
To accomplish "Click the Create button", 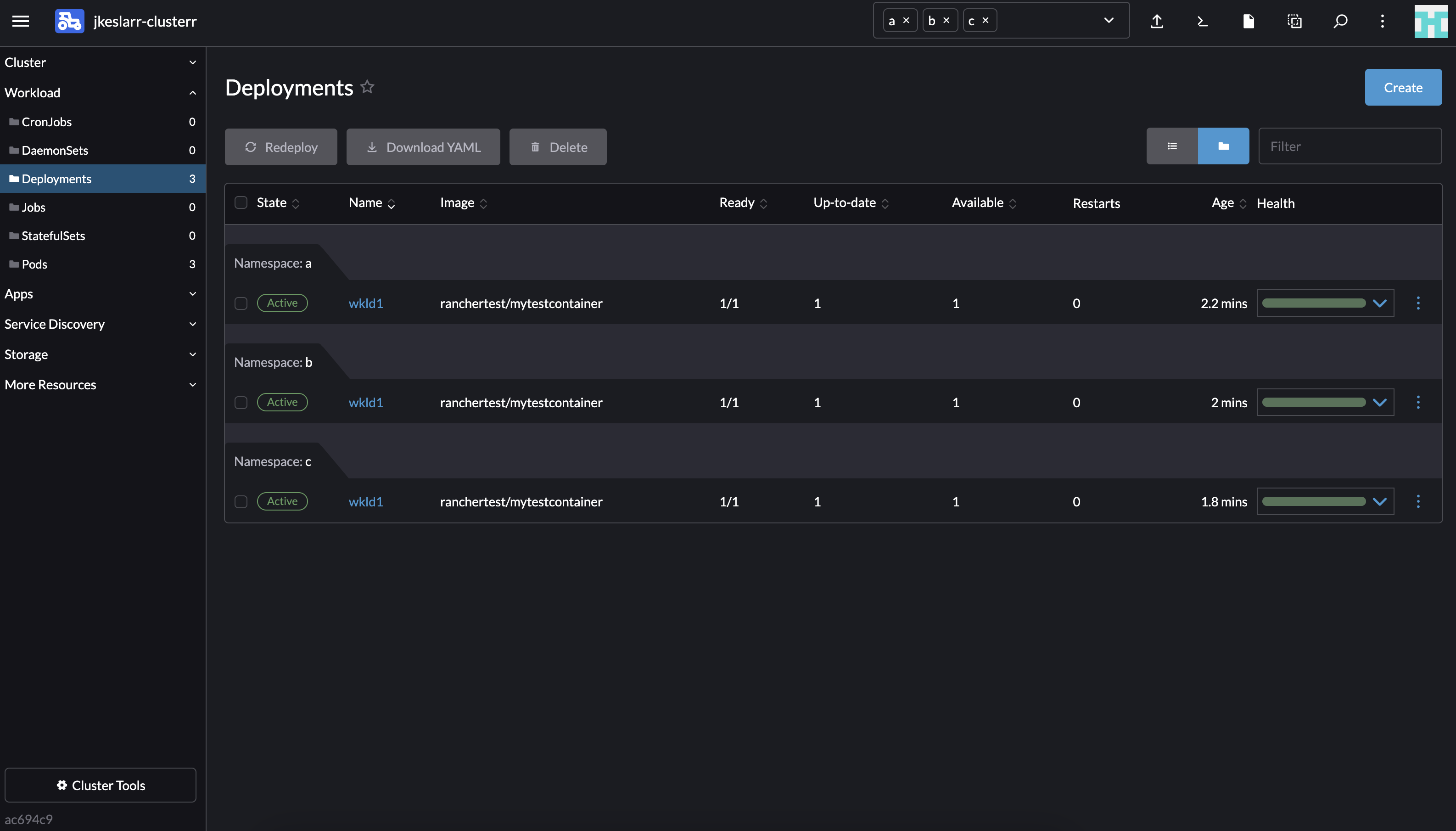I will click(x=1403, y=87).
